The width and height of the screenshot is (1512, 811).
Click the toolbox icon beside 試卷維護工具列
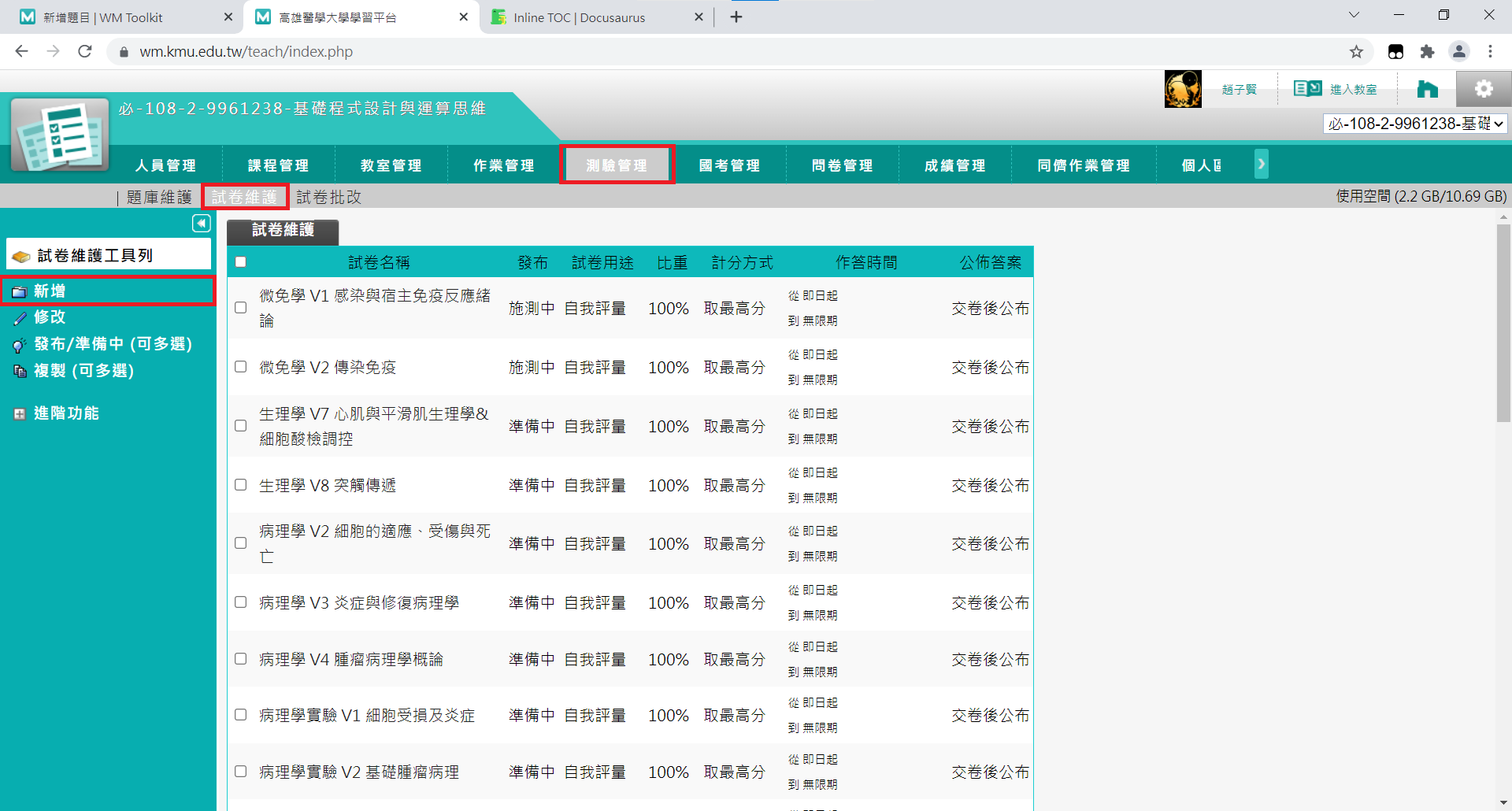tap(21, 257)
